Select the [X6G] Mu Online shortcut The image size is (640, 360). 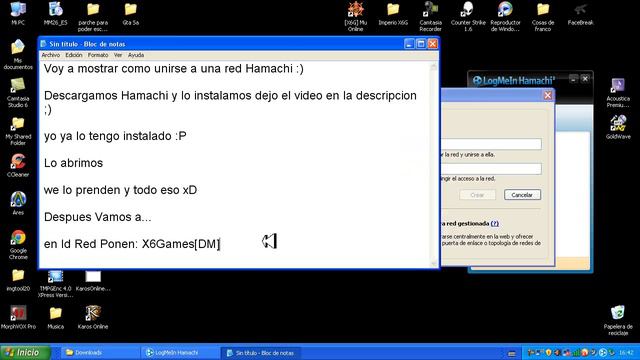pyautogui.click(x=356, y=17)
